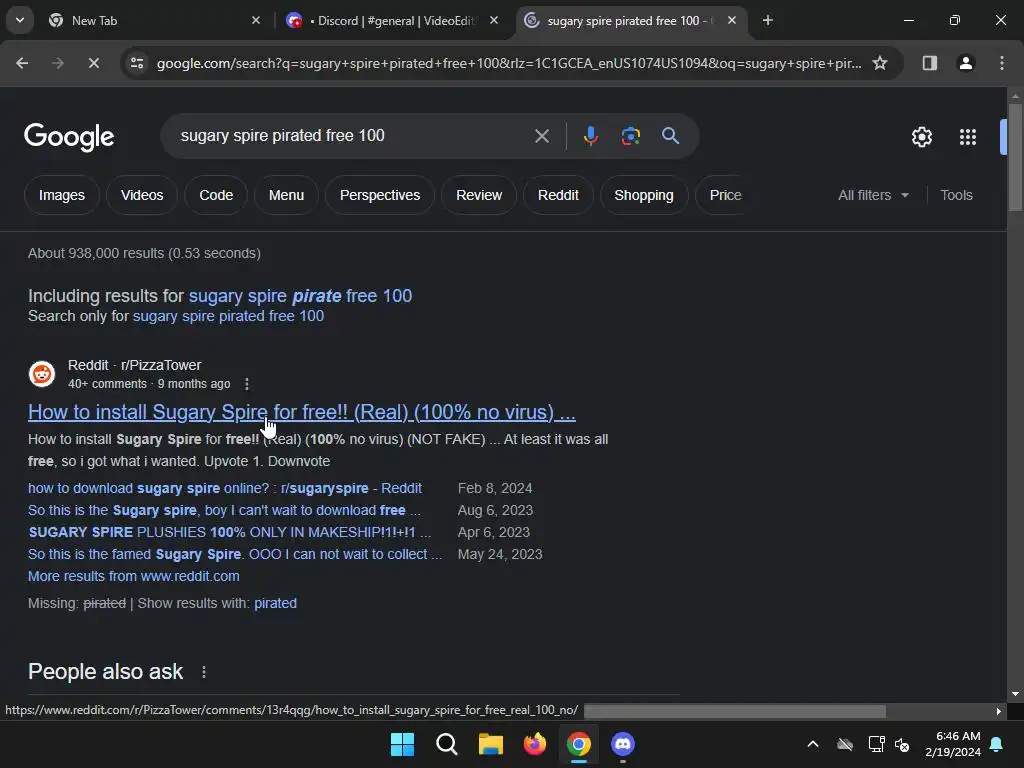The height and width of the screenshot is (768, 1024).
Task: View site information icon in address bar
Action: click(x=137, y=63)
